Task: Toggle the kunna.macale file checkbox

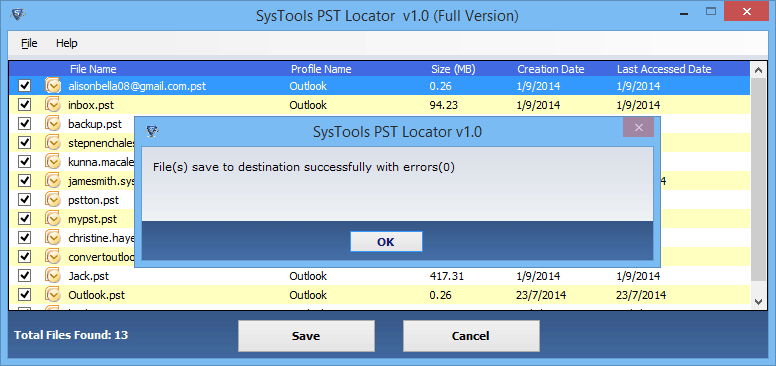Action: (24, 162)
